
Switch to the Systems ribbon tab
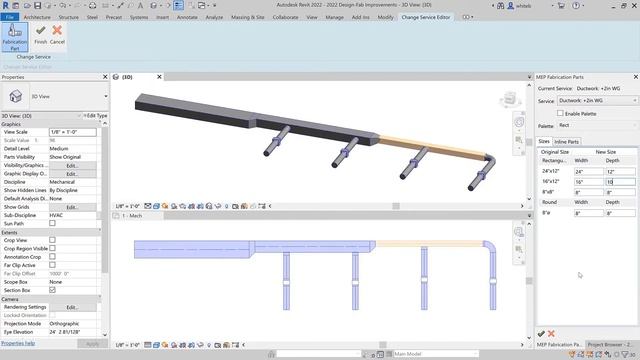139,17
